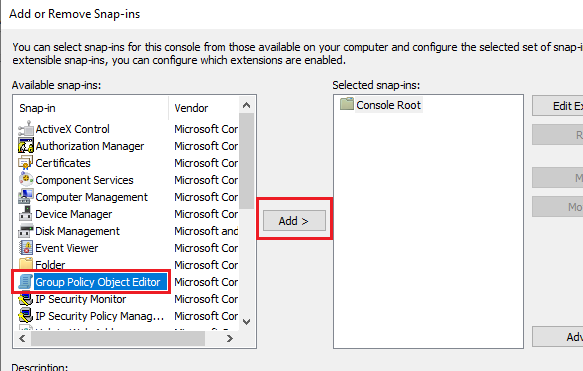Click the scroll up arrow of snap-in list
583x371 pixels.
click(246, 105)
